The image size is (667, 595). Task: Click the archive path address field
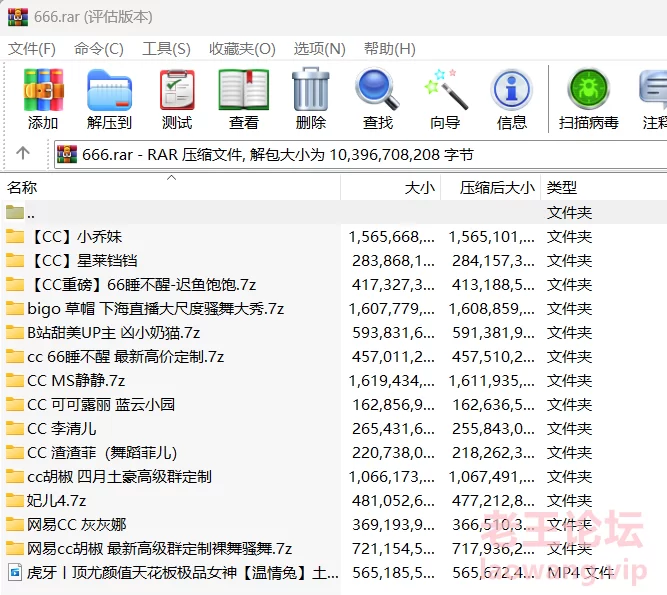click(361, 154)
